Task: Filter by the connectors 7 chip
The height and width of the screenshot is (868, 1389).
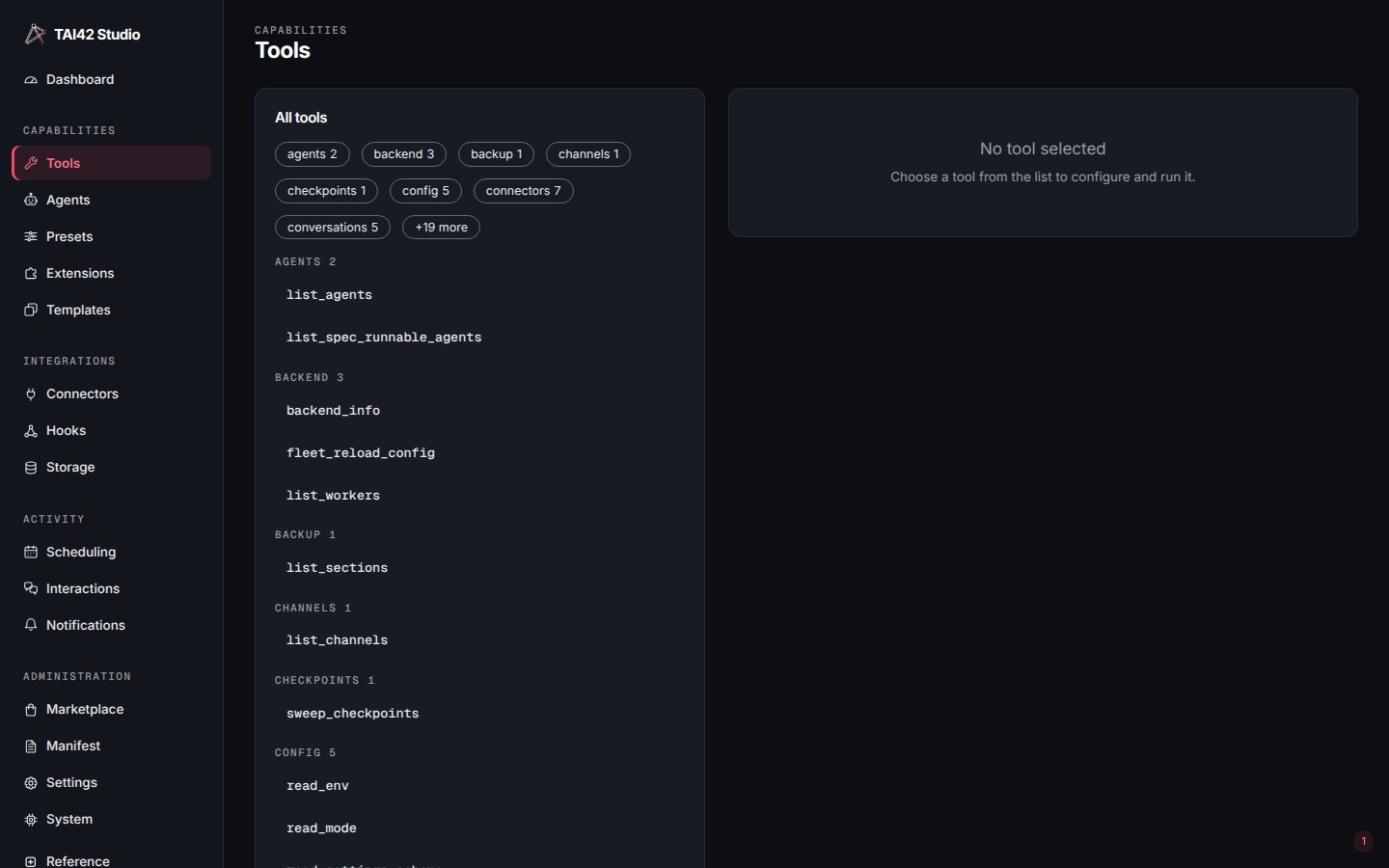Action: [x=524, y=191]
